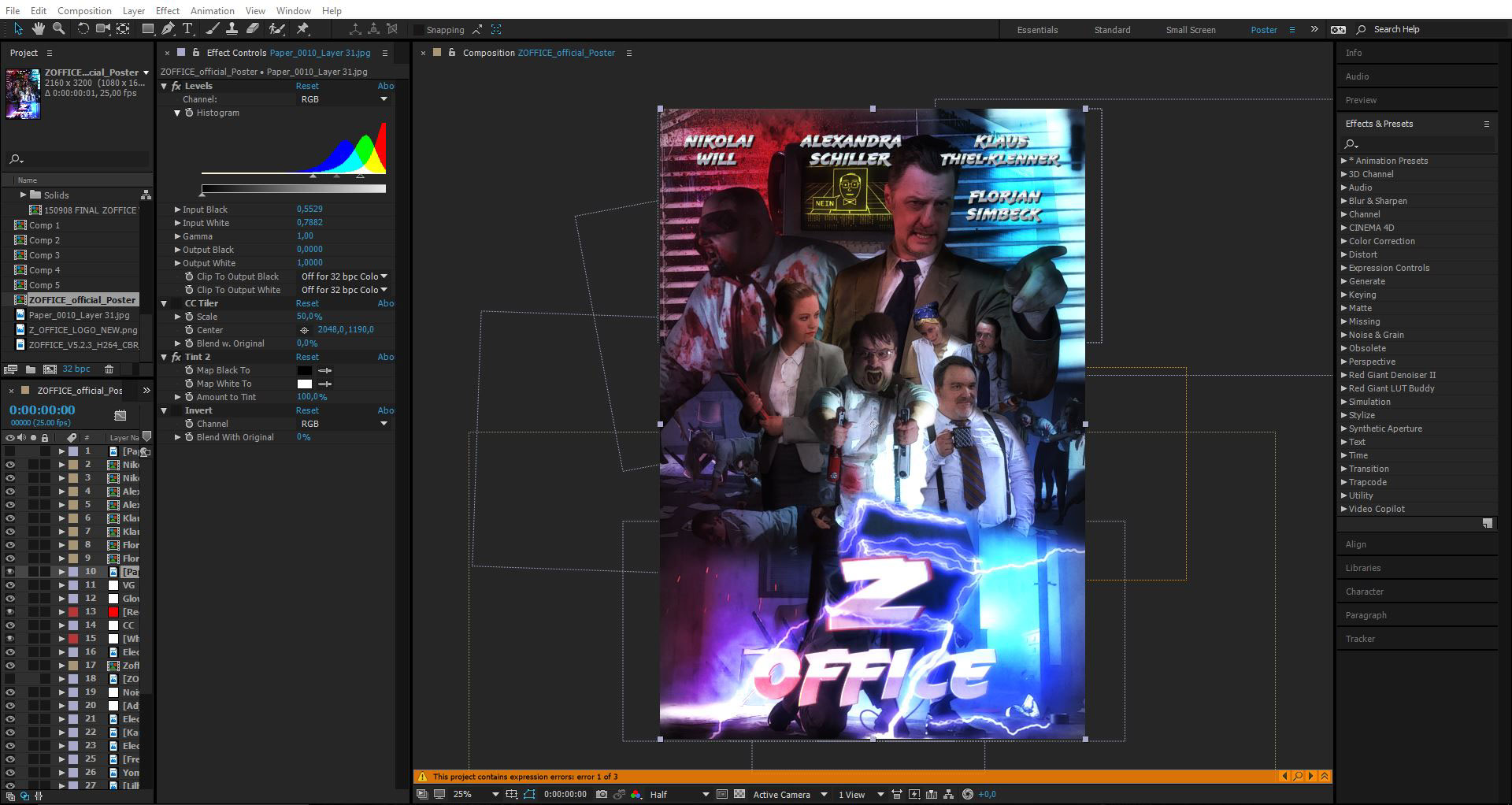Expand the Solids folder in Project panel

click(23, 195)
